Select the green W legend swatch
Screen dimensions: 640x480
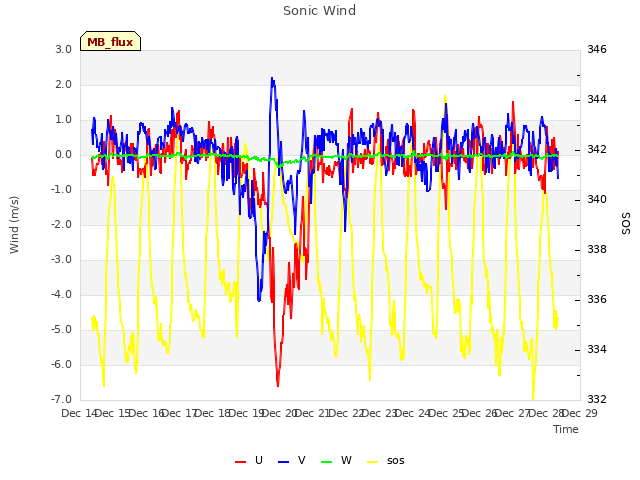[x=327, y=461]
